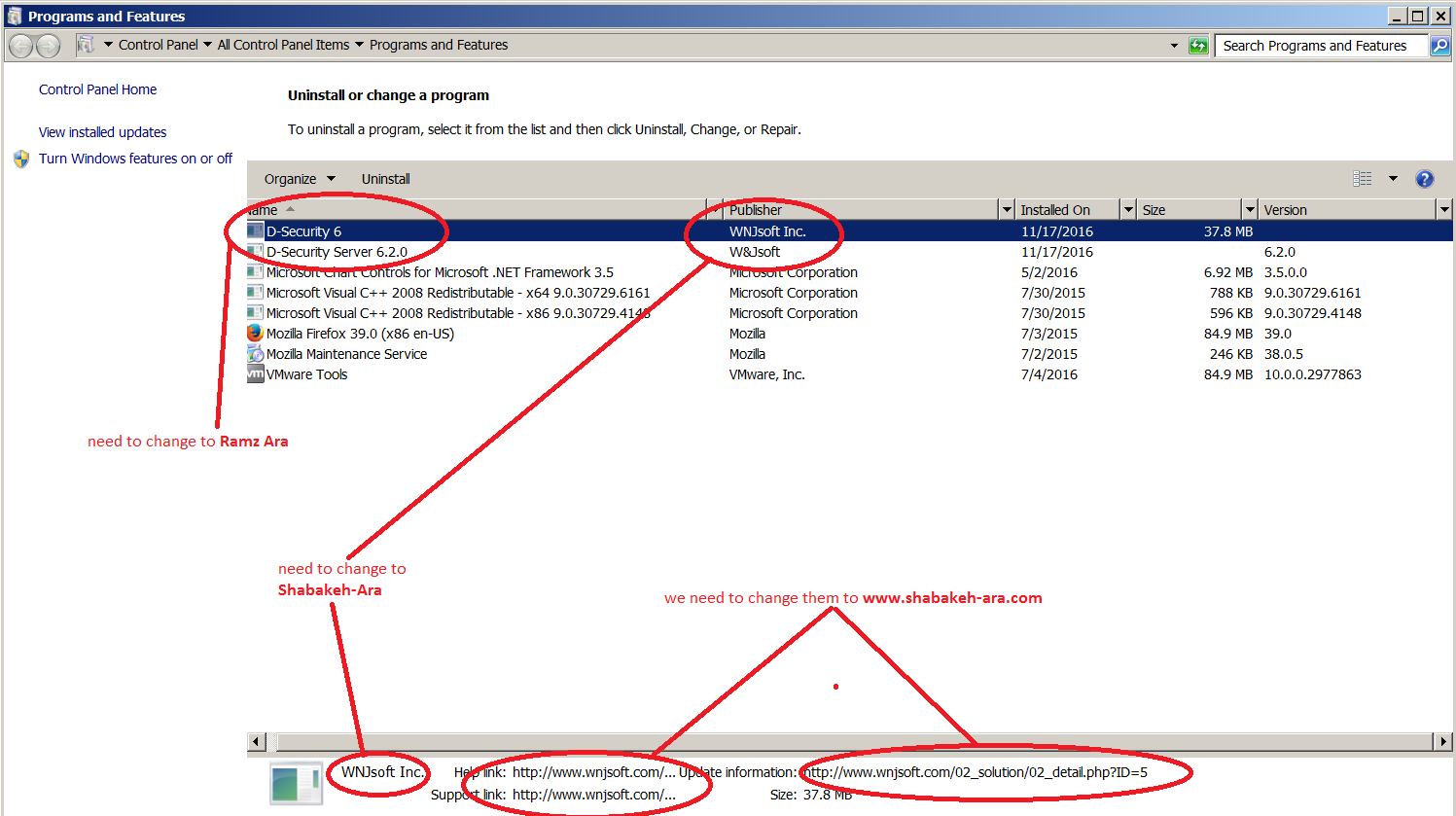Image resolution: width=1456 pixels, height=816 pixels.
Task: Click the Uninstall toolbar button
Action: coord(385,179)
